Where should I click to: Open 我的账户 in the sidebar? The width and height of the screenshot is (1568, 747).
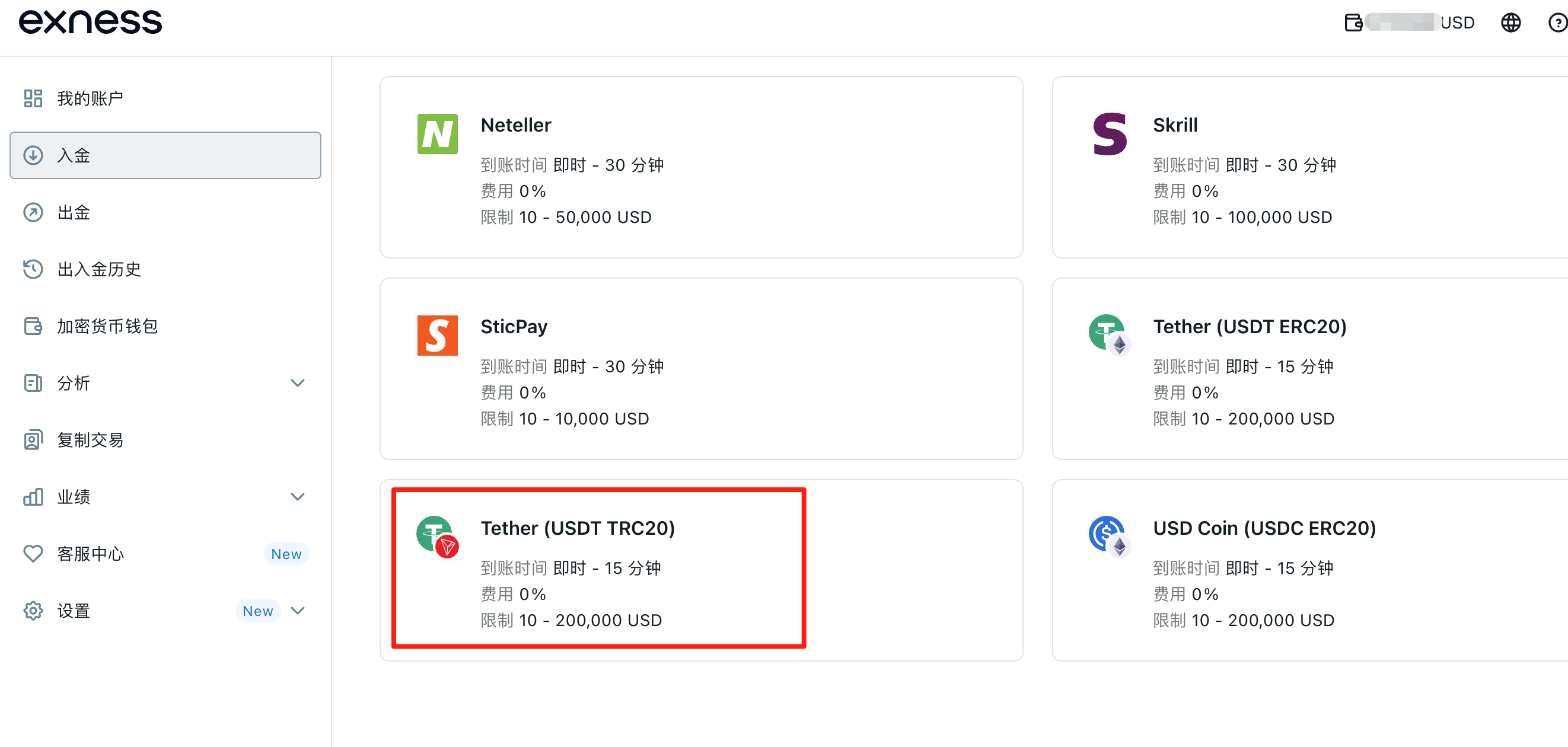(x=90, y=98)
